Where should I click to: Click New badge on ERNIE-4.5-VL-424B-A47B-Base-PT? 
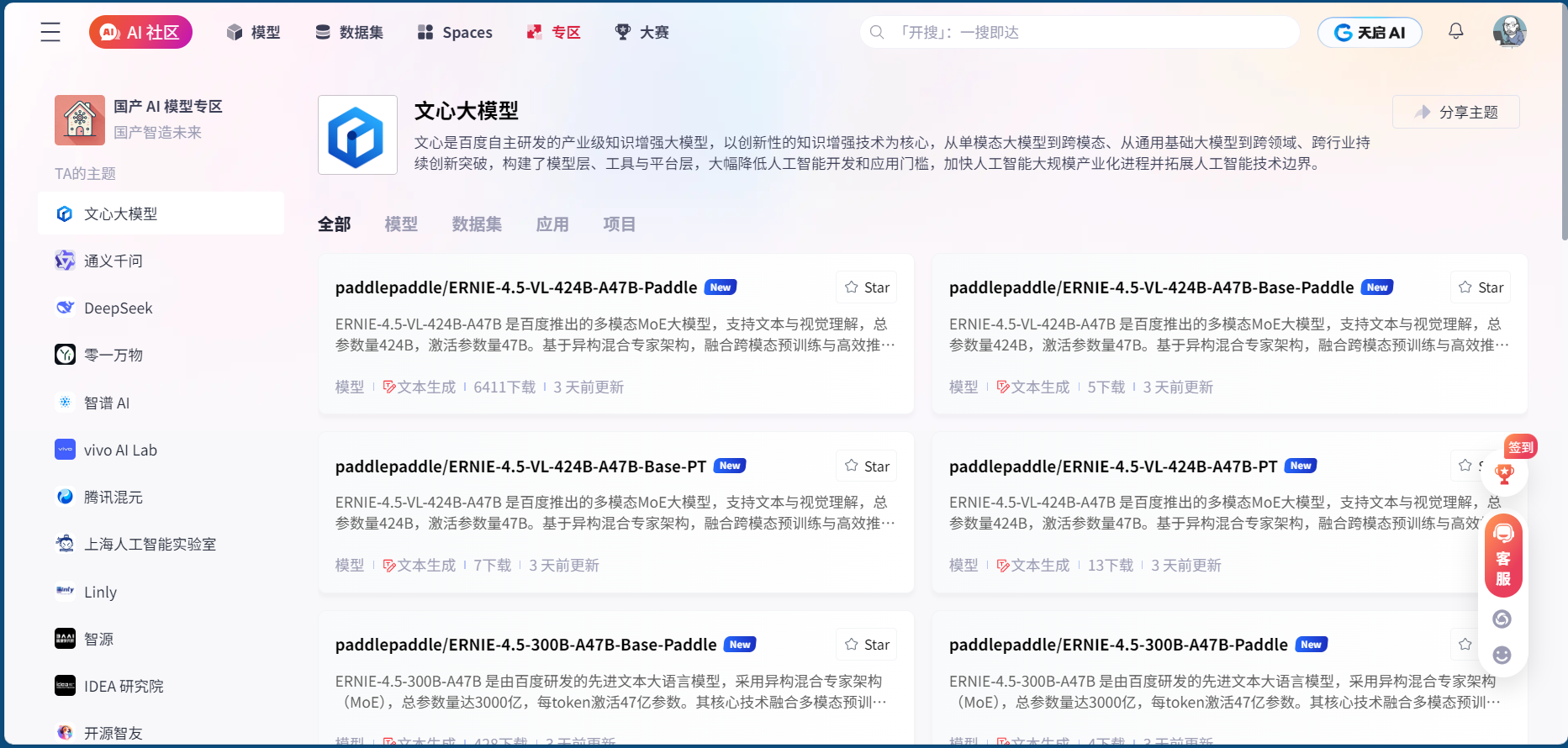pos(730,466)
